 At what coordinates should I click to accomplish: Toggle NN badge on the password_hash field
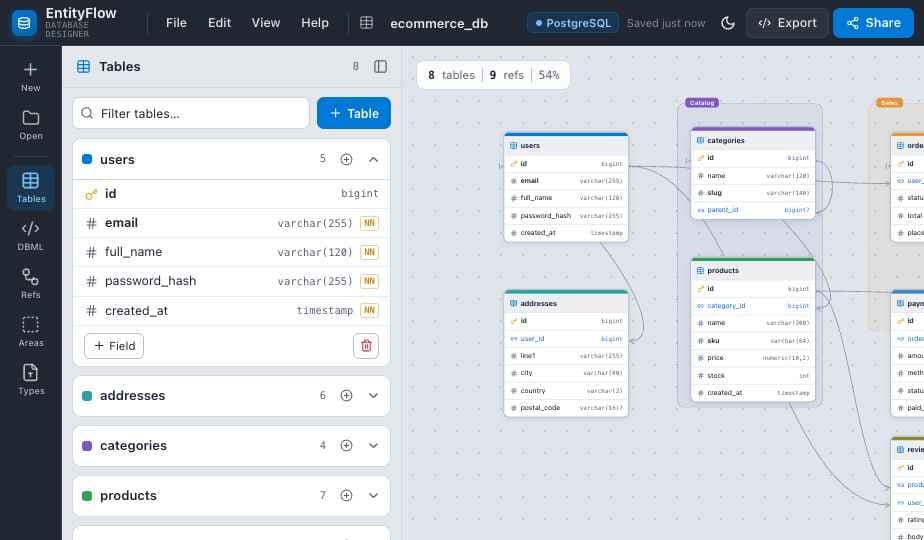pyautogui.click(x=369, y=281)
